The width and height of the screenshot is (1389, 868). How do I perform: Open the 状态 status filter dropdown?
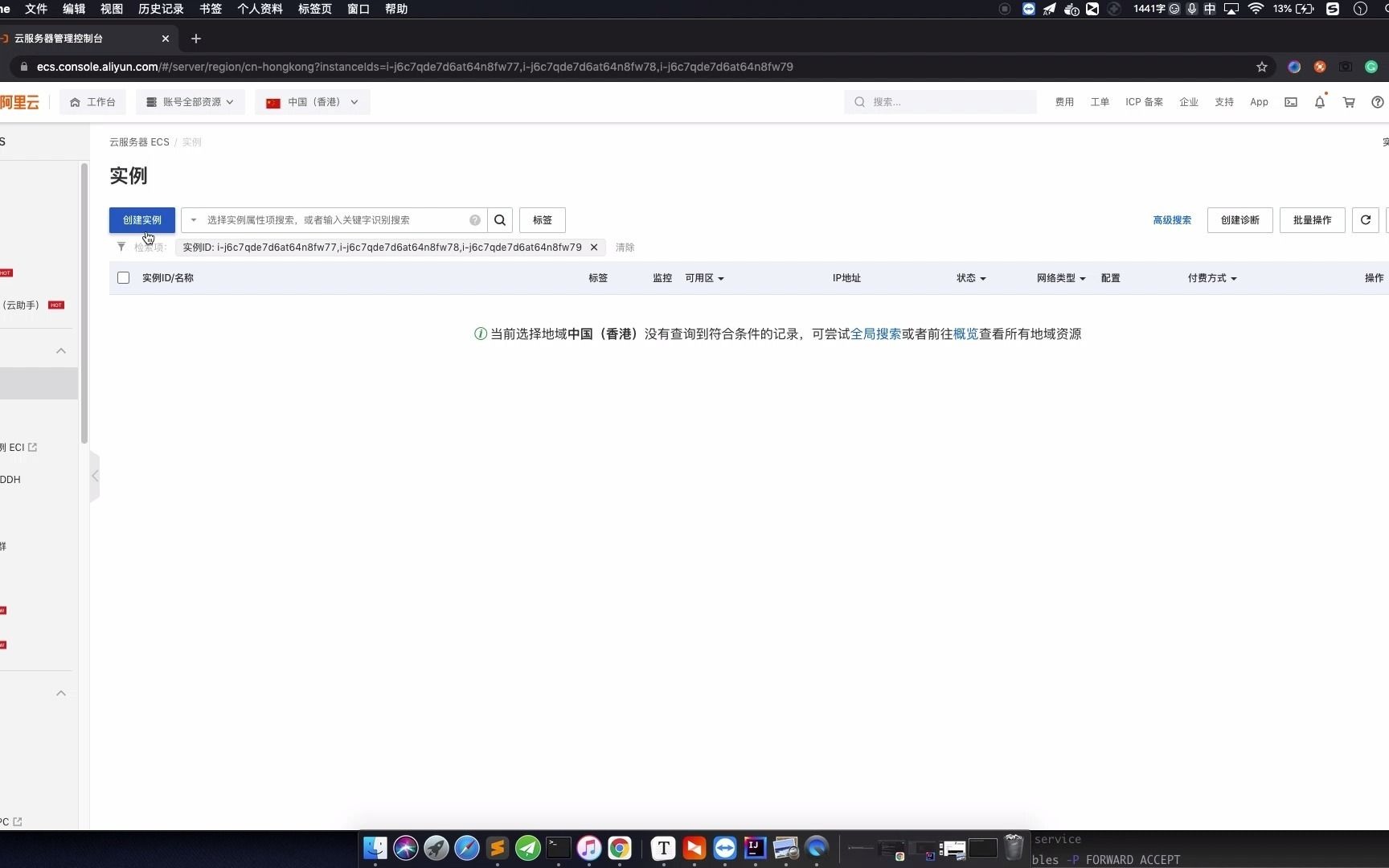point(971,278)
